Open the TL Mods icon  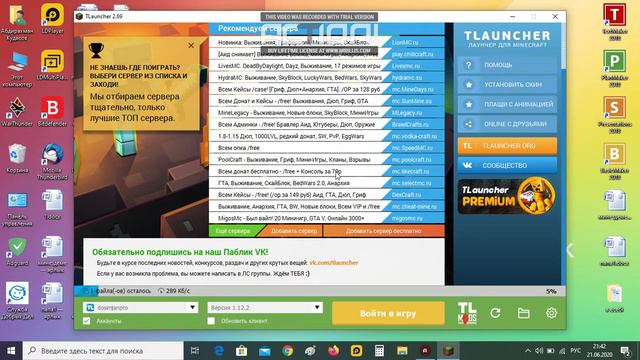click(467, 313)
